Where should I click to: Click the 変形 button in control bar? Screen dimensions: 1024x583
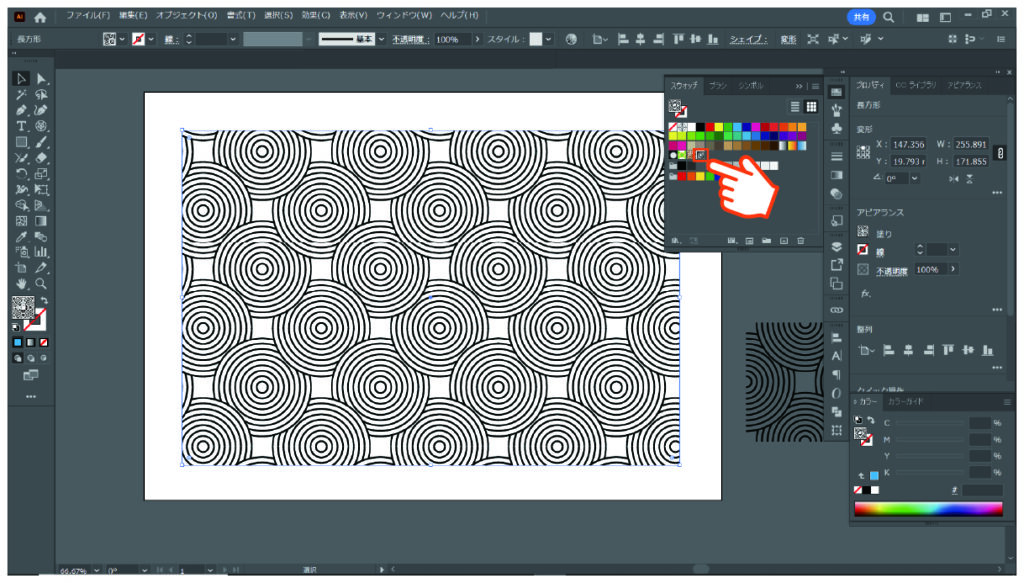coord(788,39)
